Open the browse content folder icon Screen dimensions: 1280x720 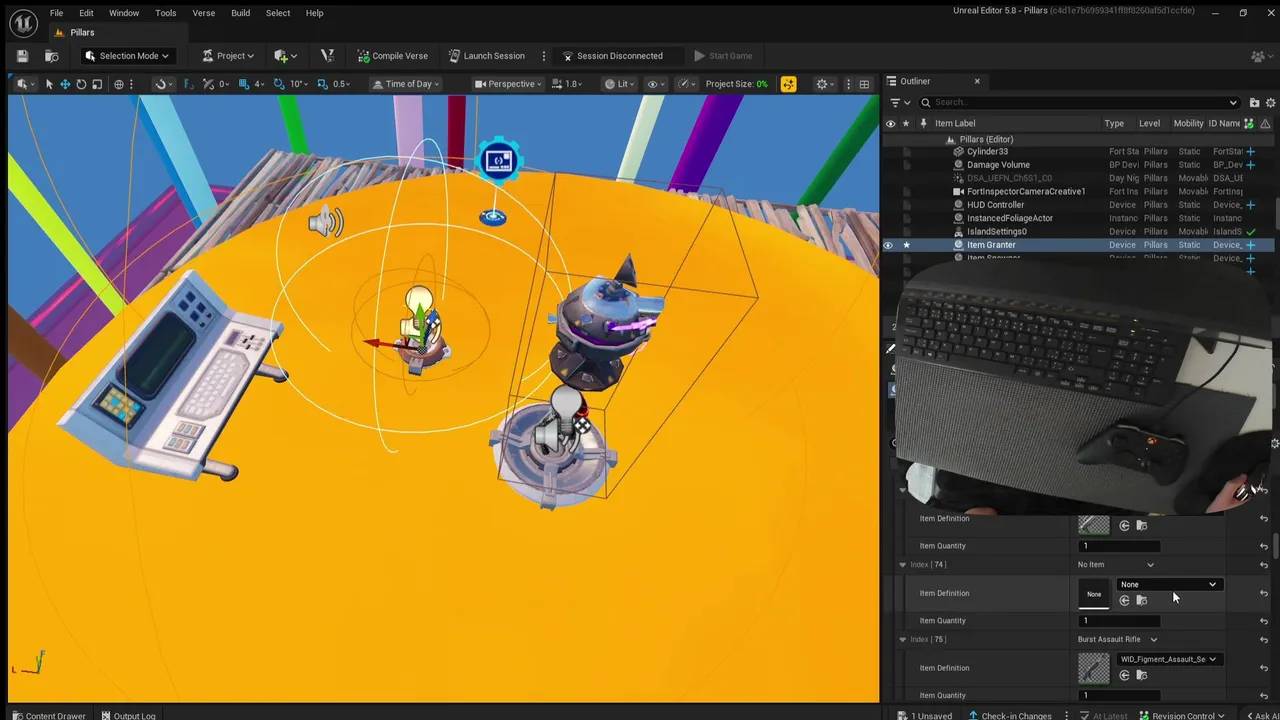(x=51, y=56)
